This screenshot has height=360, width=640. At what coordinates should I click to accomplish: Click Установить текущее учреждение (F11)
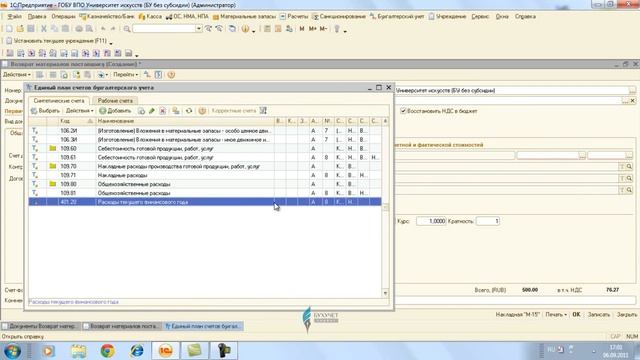56,41
